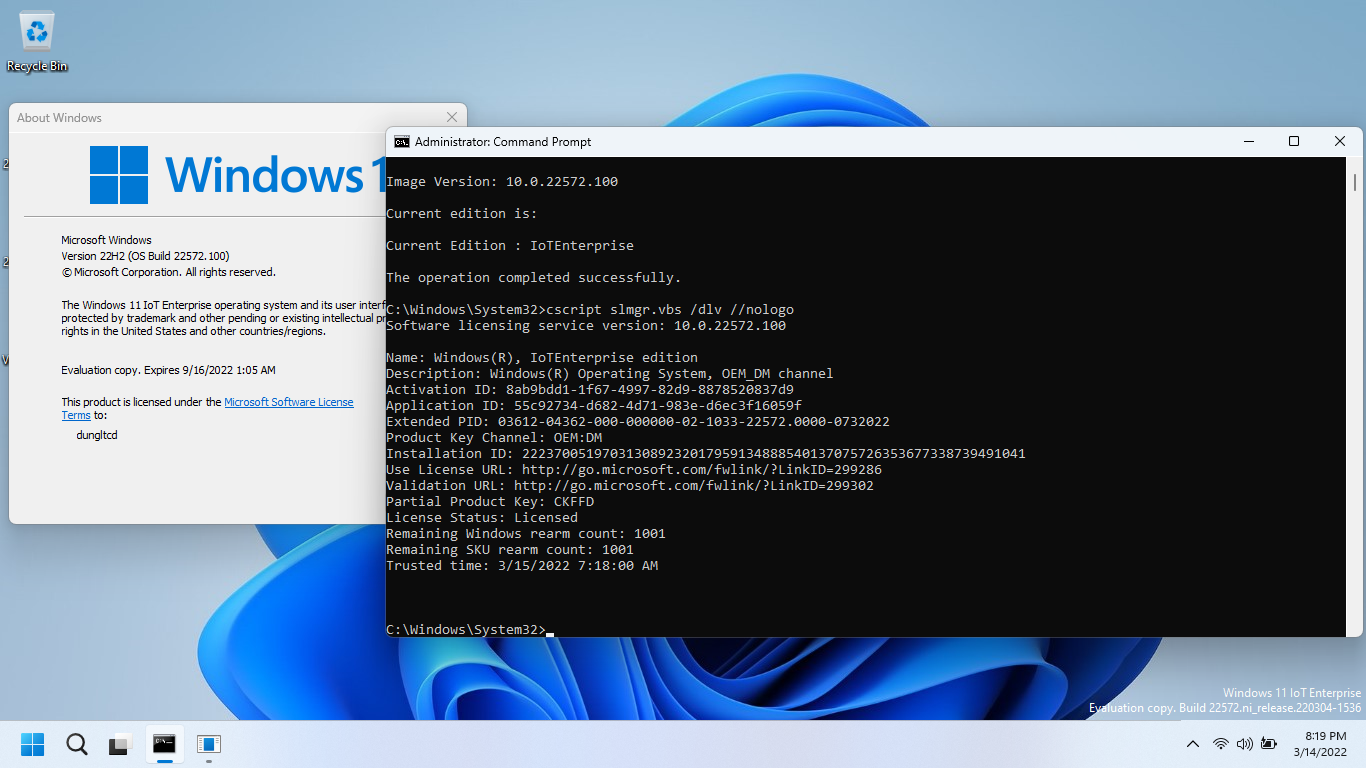The width and height of the screenshot is (1366, 768).
Task: Open the Recycle Bin desktop icon
Action: [37, 42]
